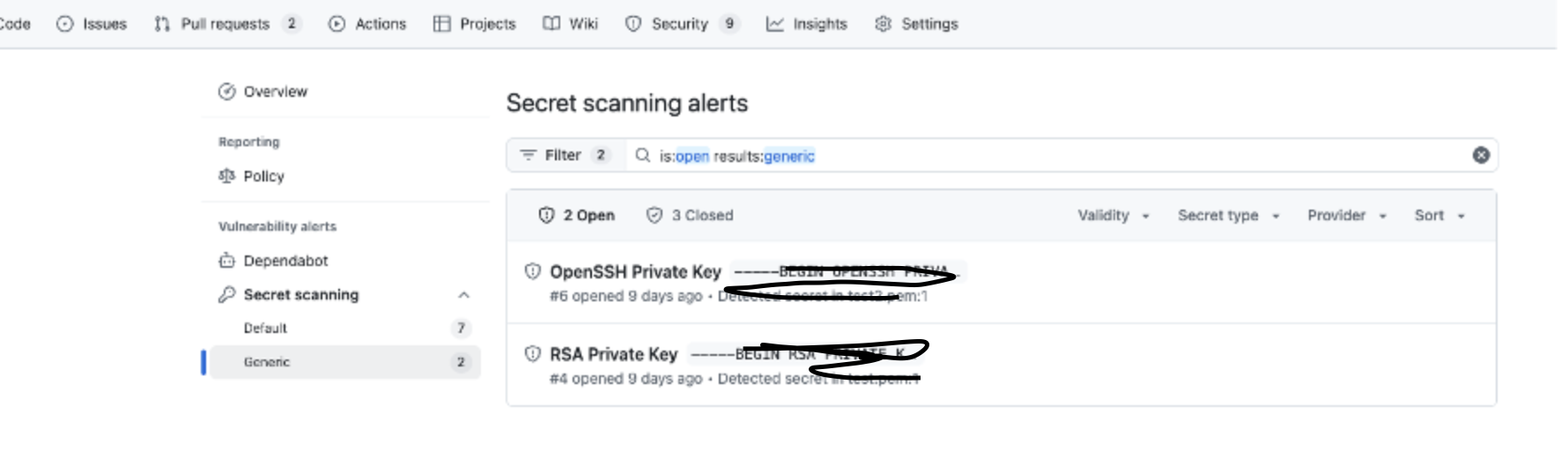
Task: Show the 3 Closed alerts
Action: click(x=690, y=215)
